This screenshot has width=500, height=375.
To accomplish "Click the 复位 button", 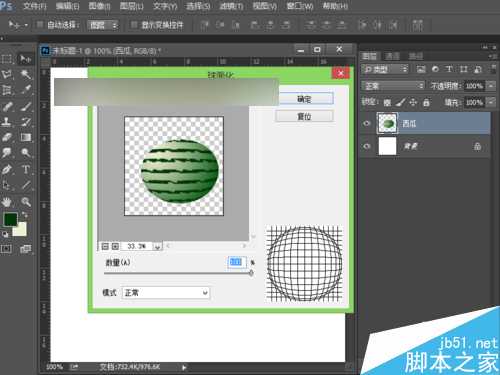I will coord(304,116).
